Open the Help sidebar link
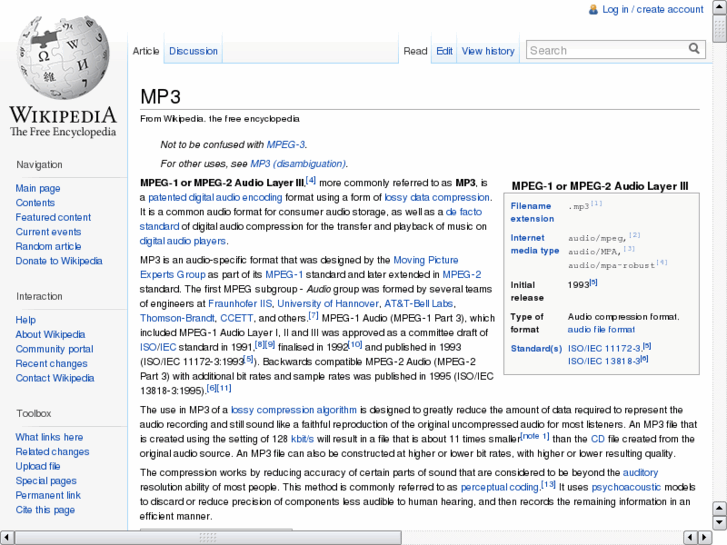727x545 pixels. (x=26, y=320)
